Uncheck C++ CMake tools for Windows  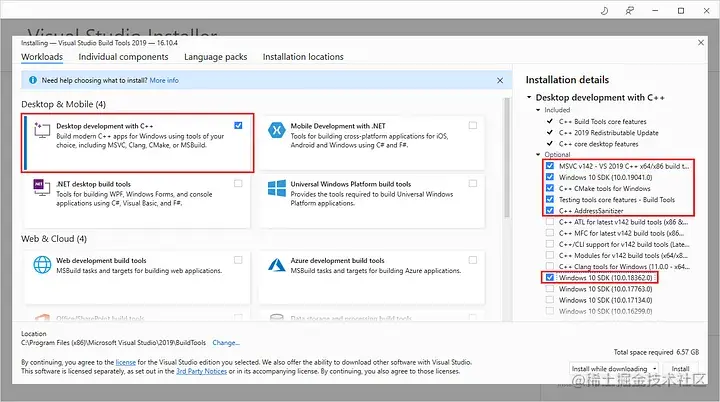[x=550, y=188]
